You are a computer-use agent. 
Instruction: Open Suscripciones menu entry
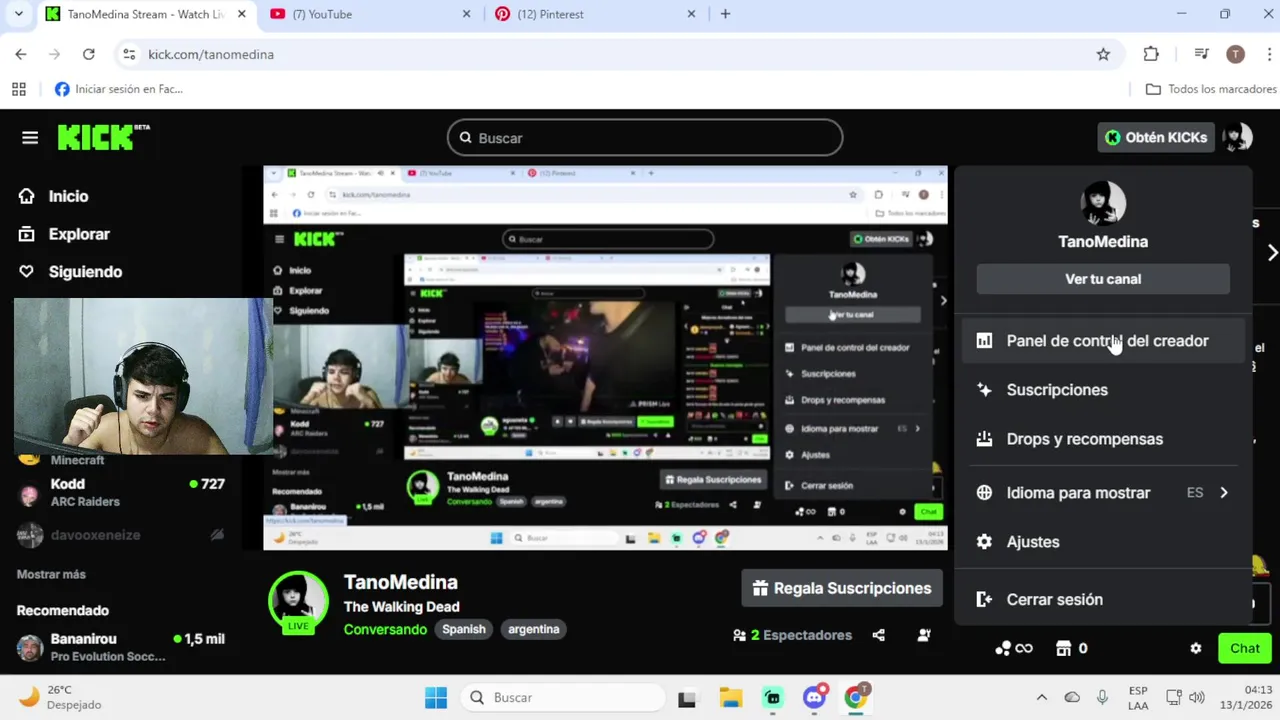1103,390
